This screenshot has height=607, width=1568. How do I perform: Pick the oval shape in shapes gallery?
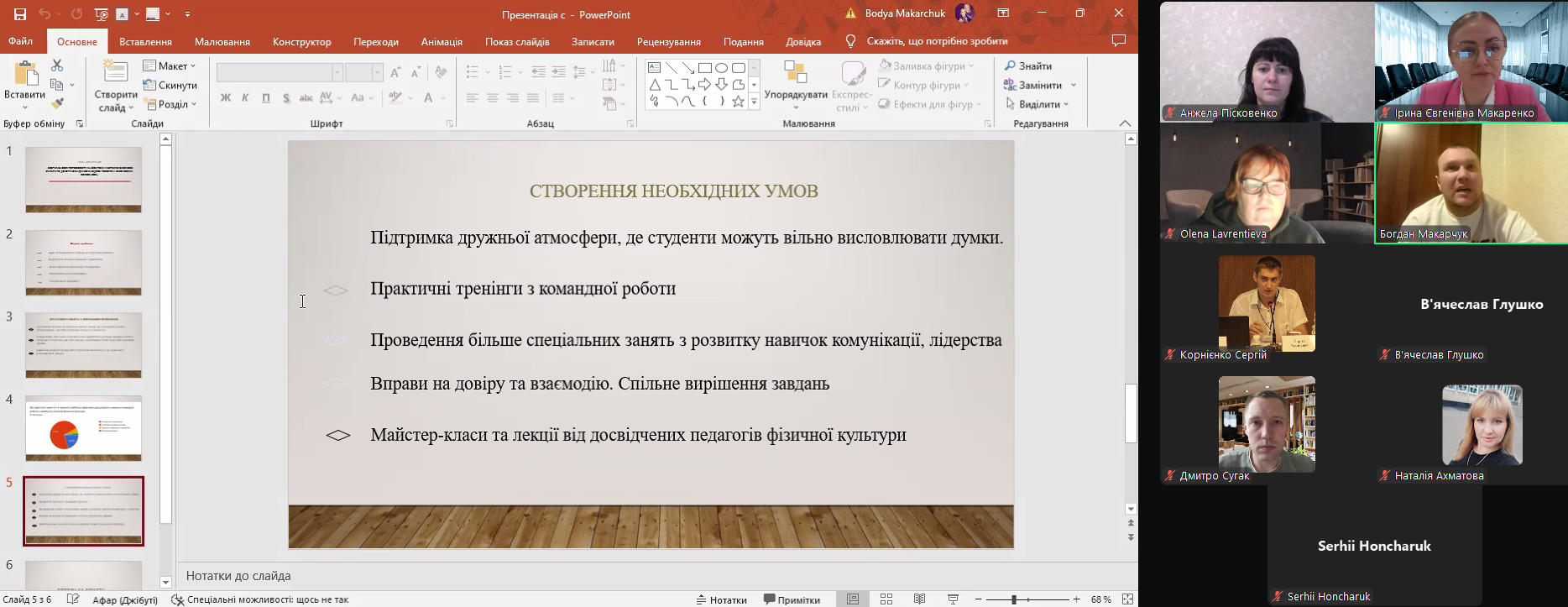click(722, 68)
